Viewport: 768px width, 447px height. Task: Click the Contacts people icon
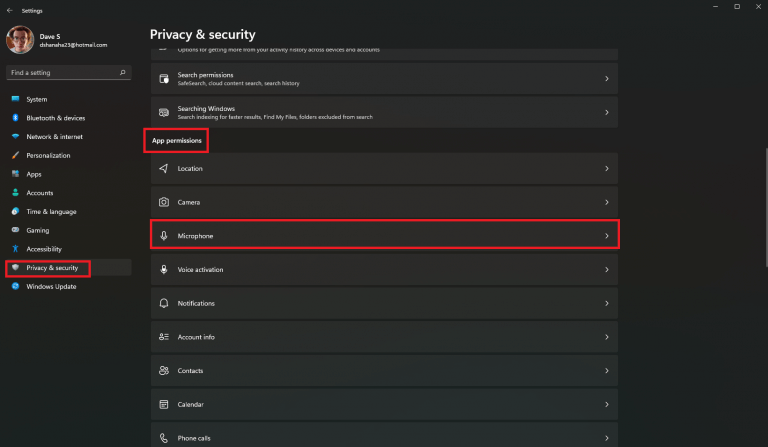click(x=163, y=371)
